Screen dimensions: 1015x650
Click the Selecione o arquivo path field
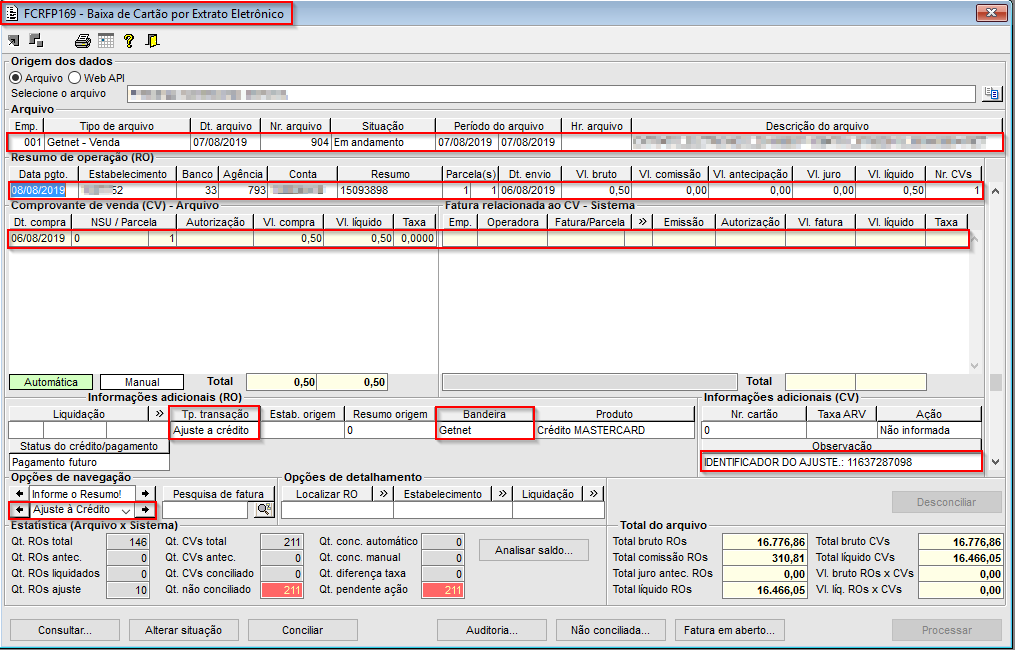[x=550, y=94]
